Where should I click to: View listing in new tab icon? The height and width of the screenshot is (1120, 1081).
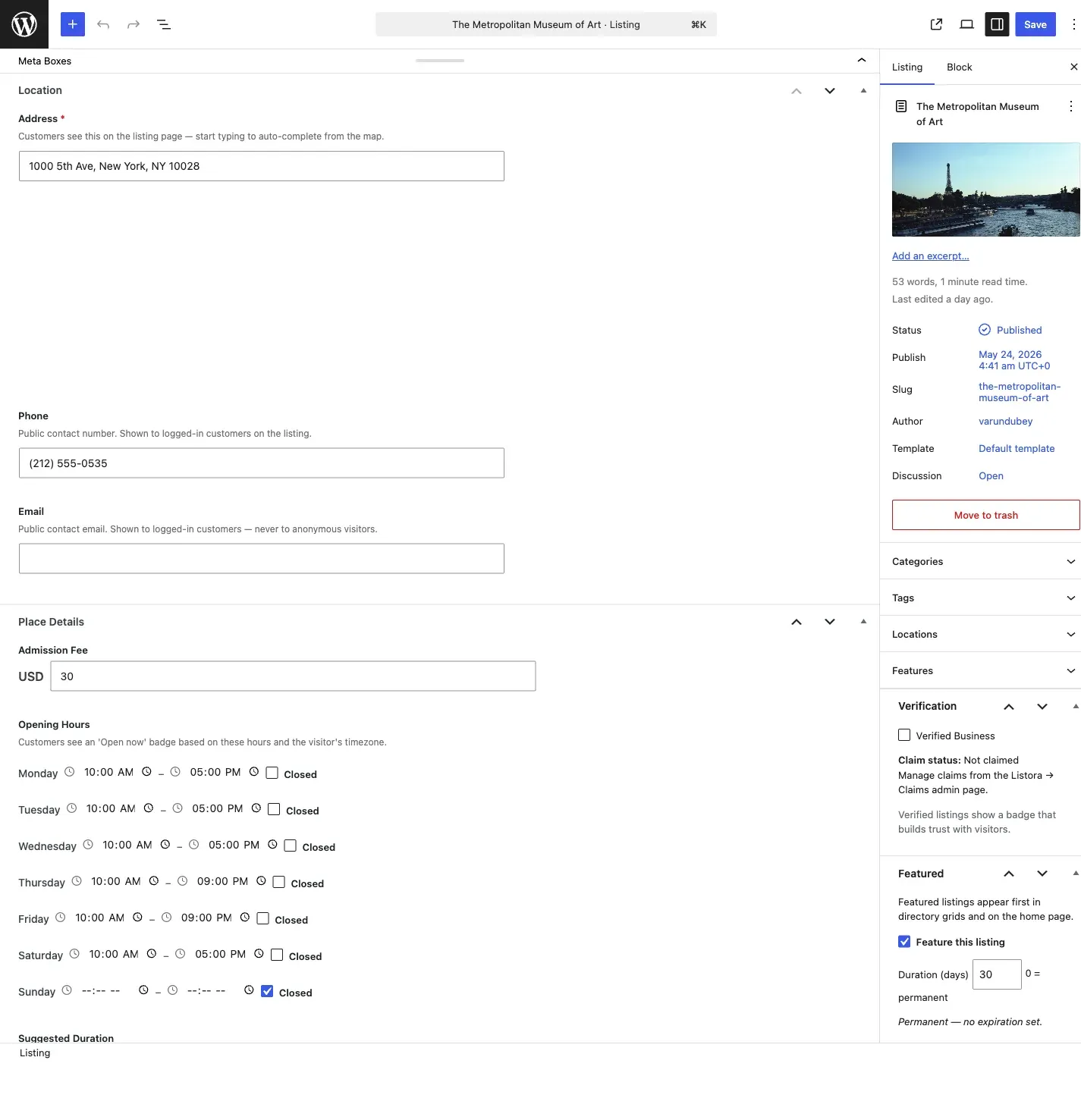point(936,24)
